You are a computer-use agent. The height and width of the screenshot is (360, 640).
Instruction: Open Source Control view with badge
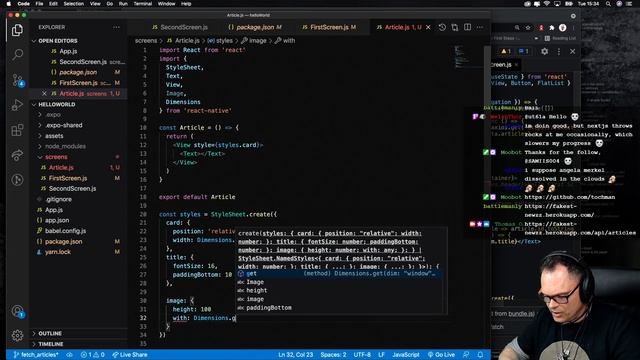[17, 80]
